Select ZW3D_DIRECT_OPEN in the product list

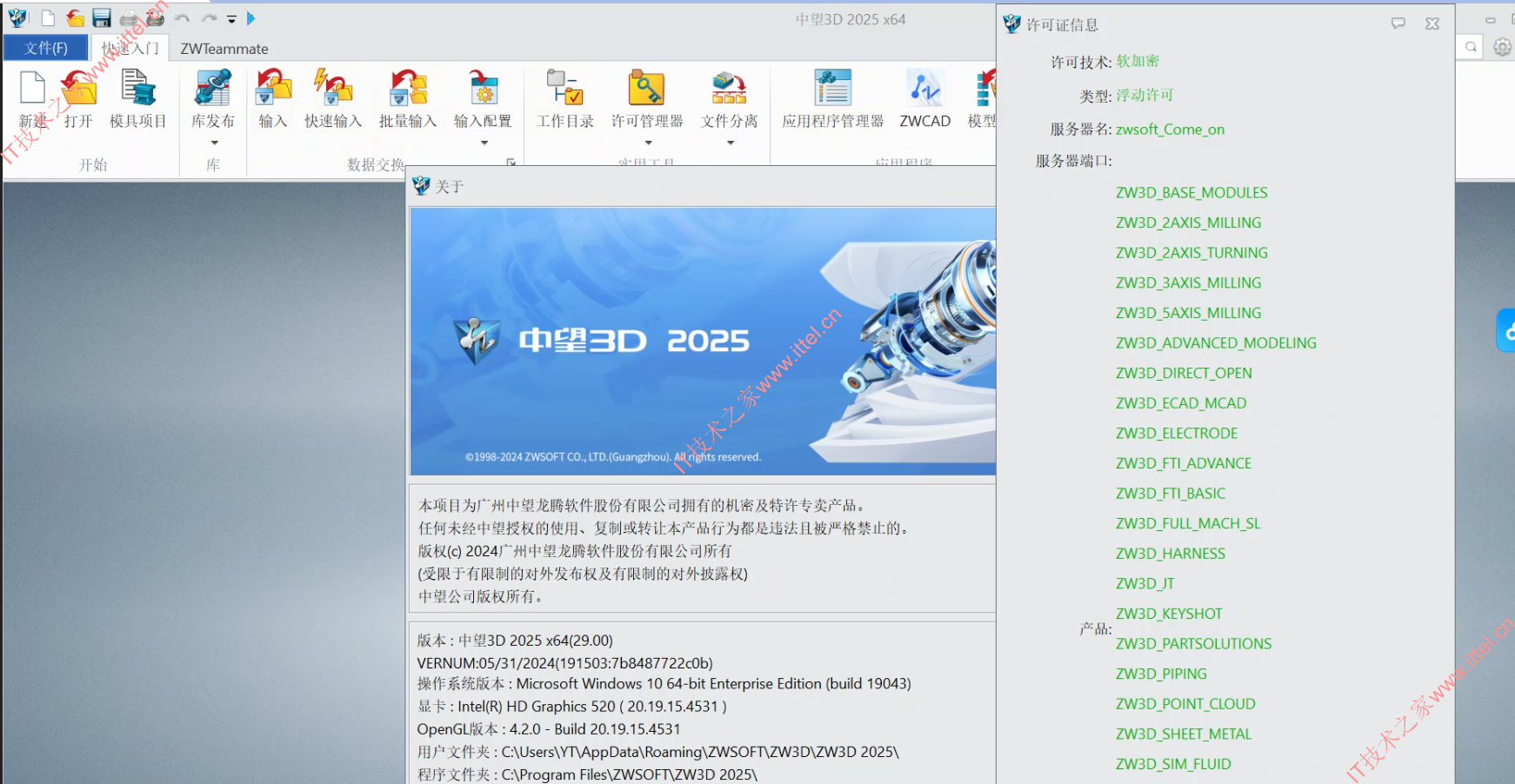[1184, 374]
